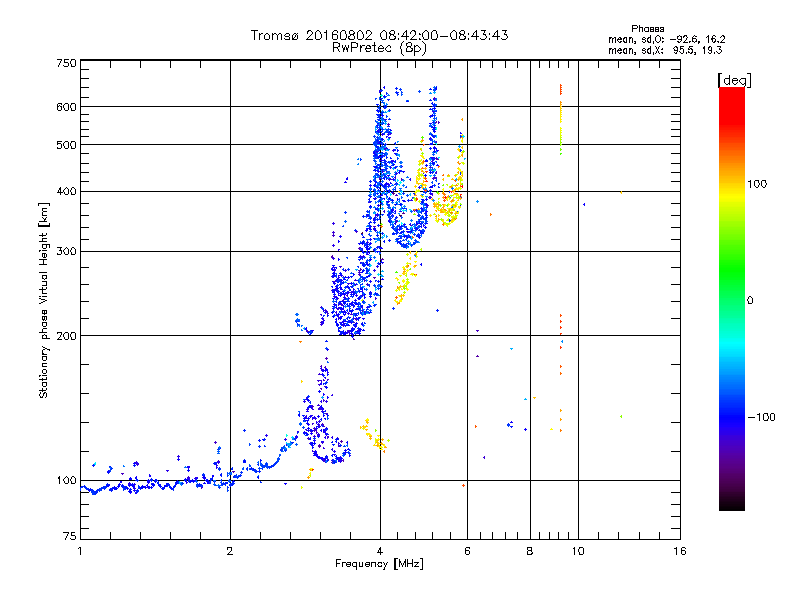The height and width of the screenshot is (600, 800).
Task: Select the 'Phases' header text
Action: tap(647, 29)
